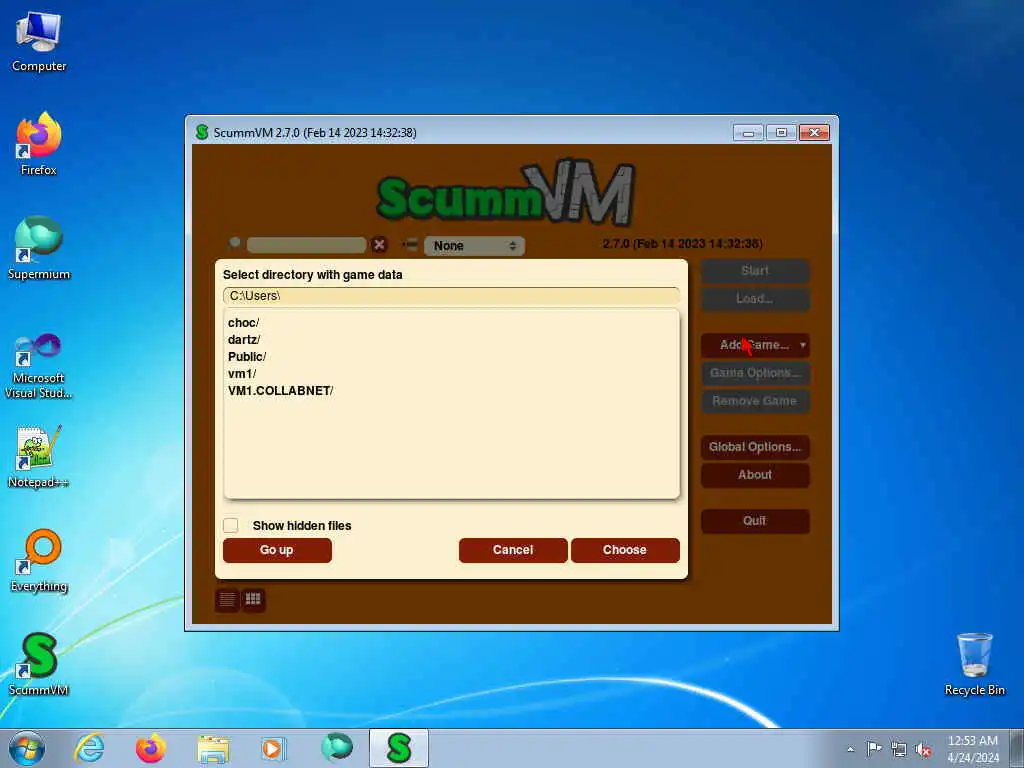This screenshot has width=1024, height=768.
Task: Cancel the directory selection dialog
Action: point(513,550)
